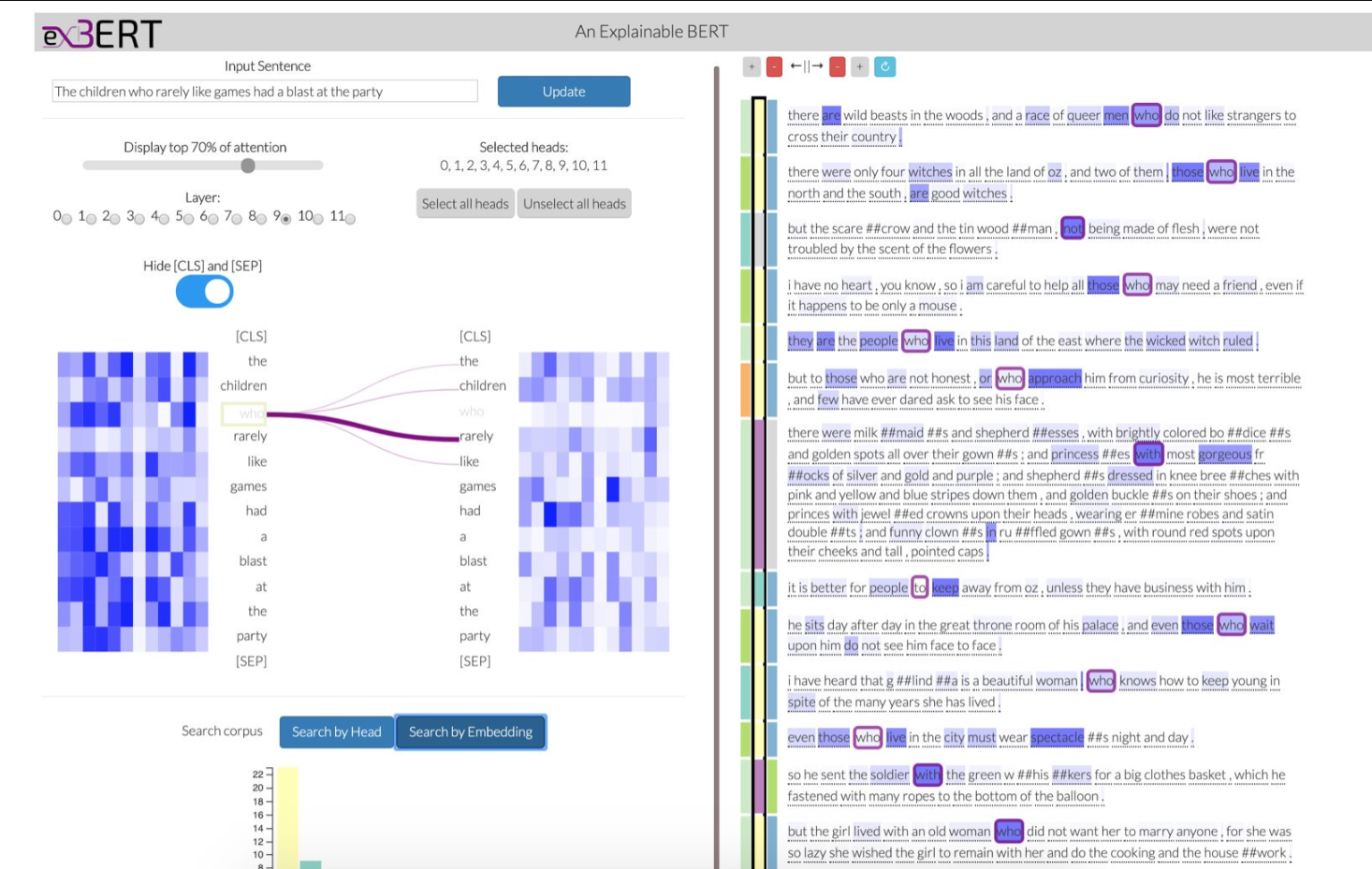Image resolution: width=1372 pixels, height=869 pixels.
Task: Click Select all heads
Action: (465, 204)
